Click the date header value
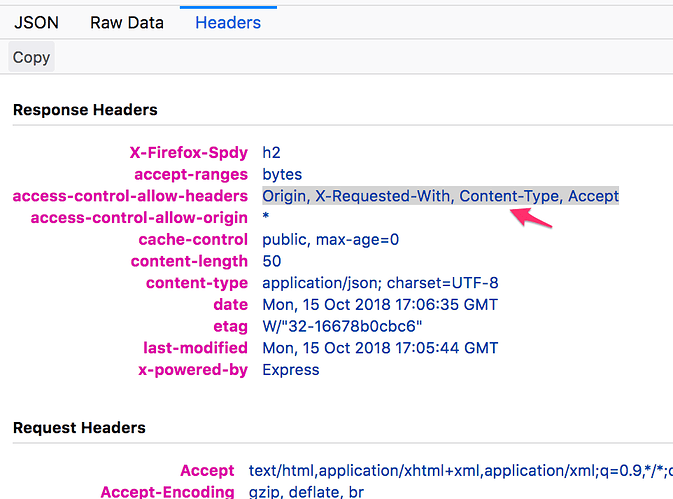 (379, 304)
